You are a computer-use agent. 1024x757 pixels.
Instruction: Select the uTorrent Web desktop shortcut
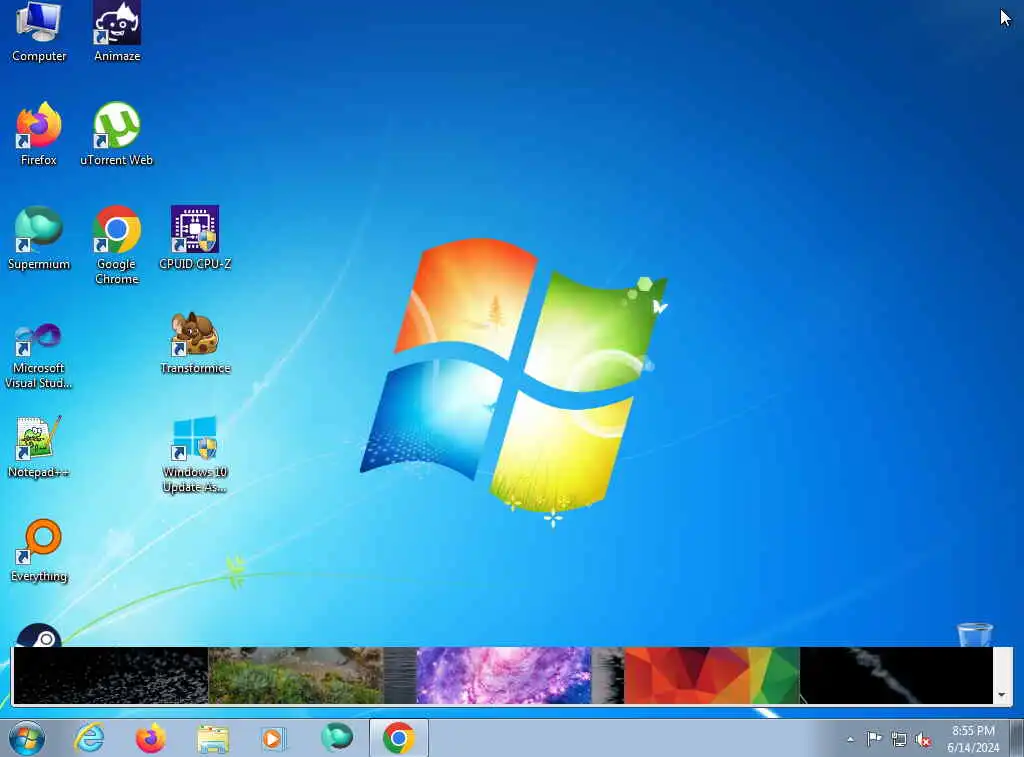point(117,134)
